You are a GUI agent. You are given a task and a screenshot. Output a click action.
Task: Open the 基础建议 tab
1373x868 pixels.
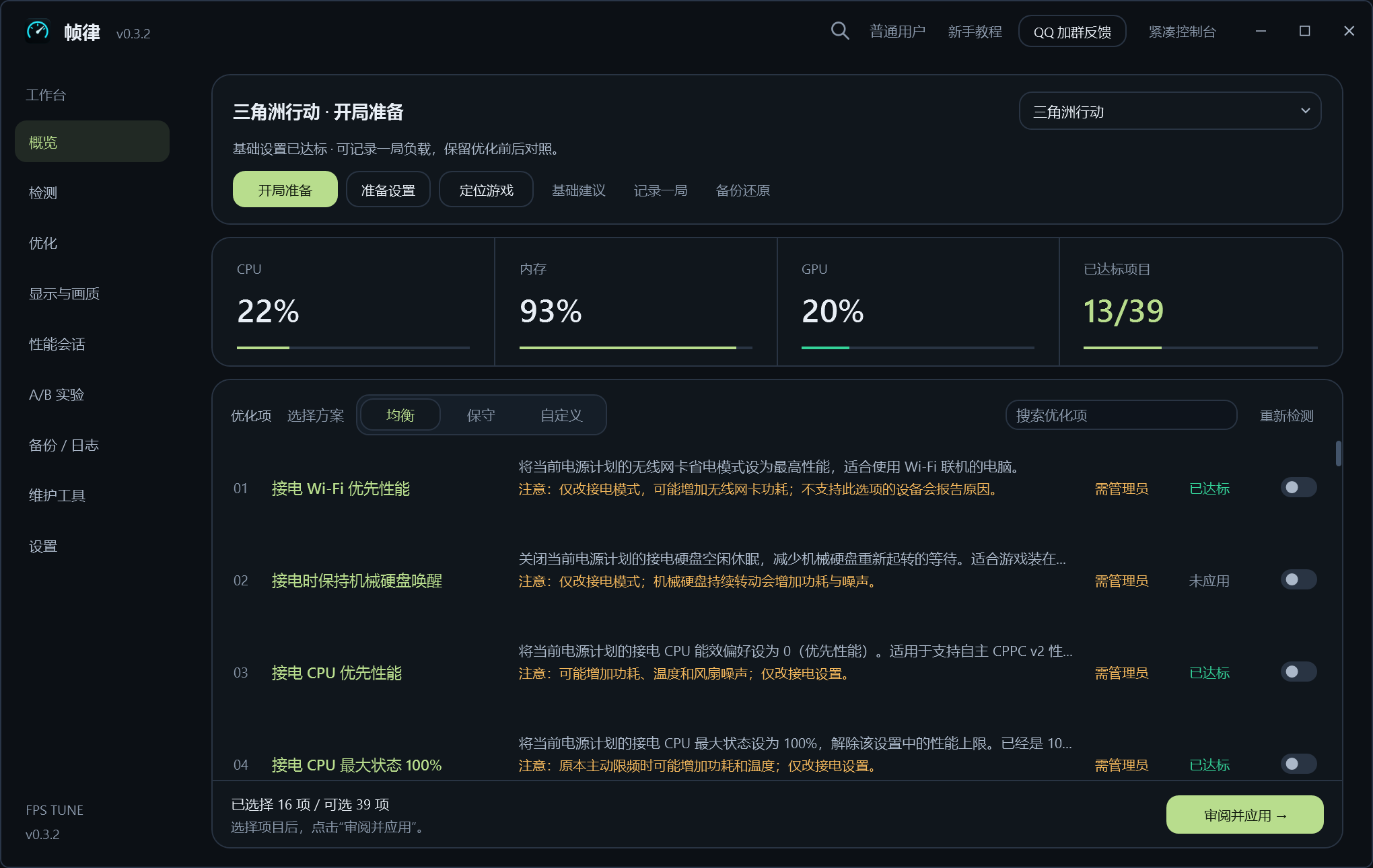(x=579, y=190)
